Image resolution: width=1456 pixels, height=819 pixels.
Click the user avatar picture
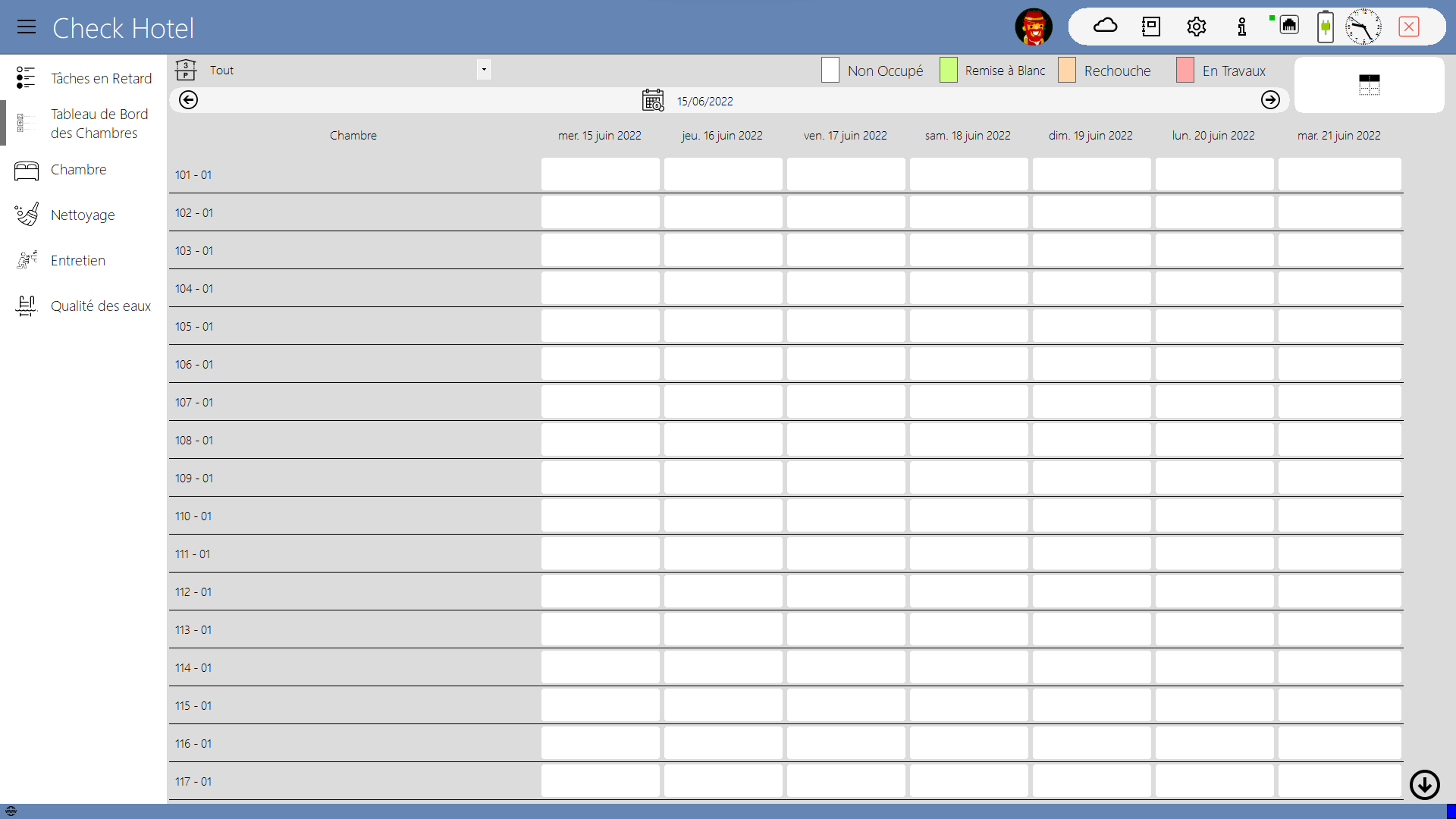point(1034,27)
